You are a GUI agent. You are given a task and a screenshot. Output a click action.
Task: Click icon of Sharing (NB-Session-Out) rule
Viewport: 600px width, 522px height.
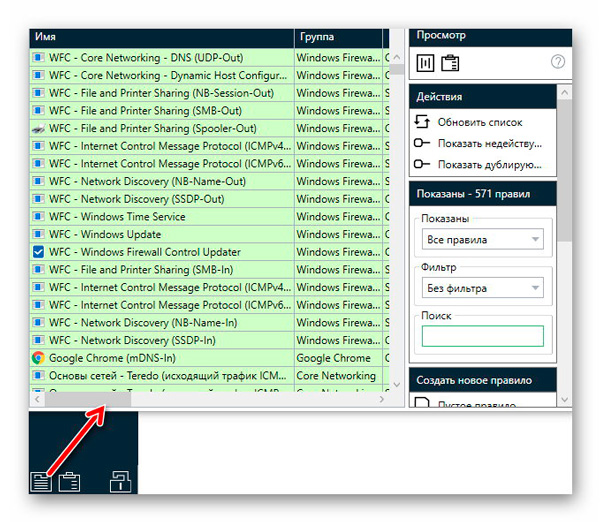click(38, 93)
